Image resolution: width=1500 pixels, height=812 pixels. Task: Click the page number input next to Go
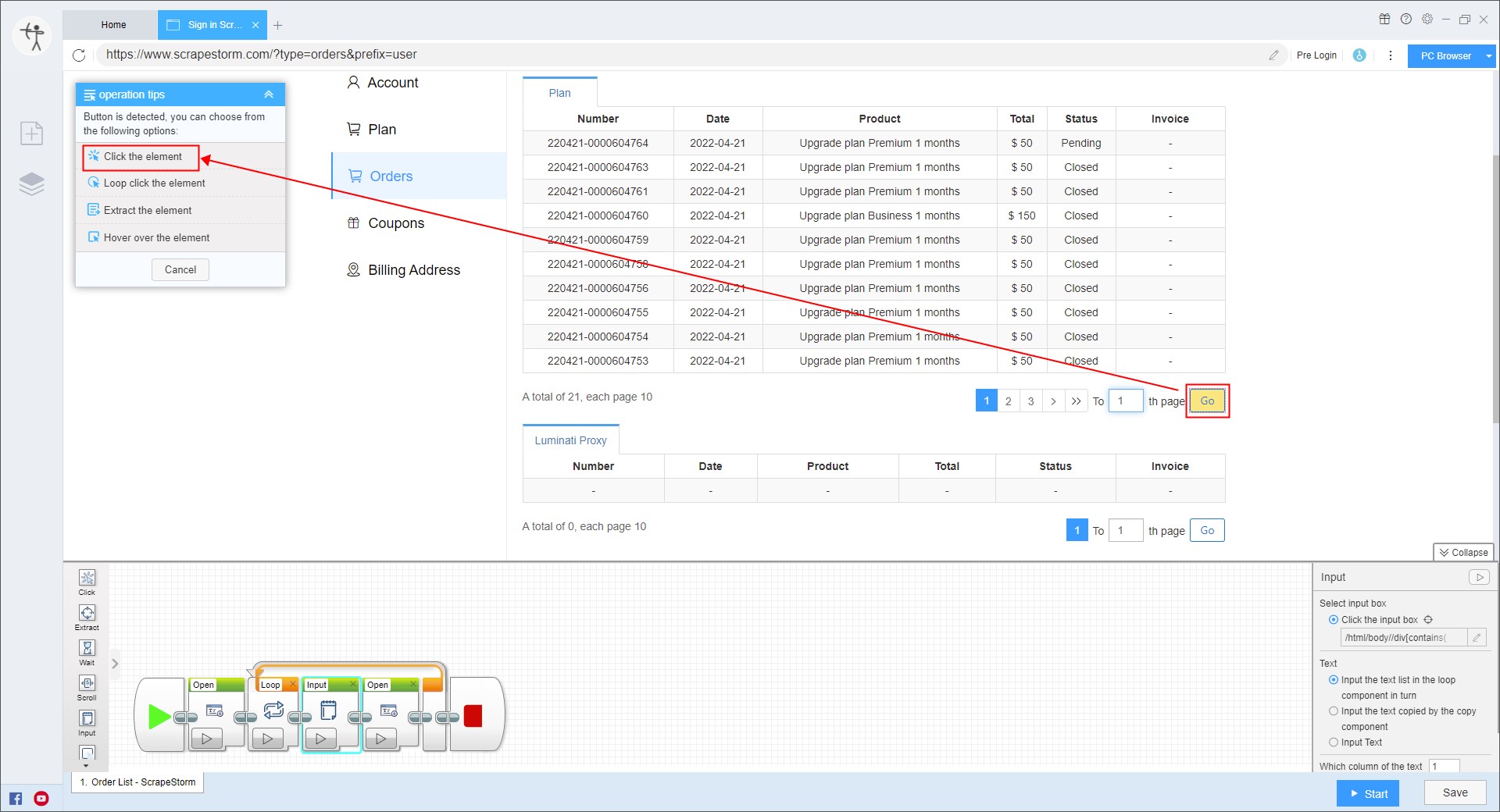point(1125,401)
